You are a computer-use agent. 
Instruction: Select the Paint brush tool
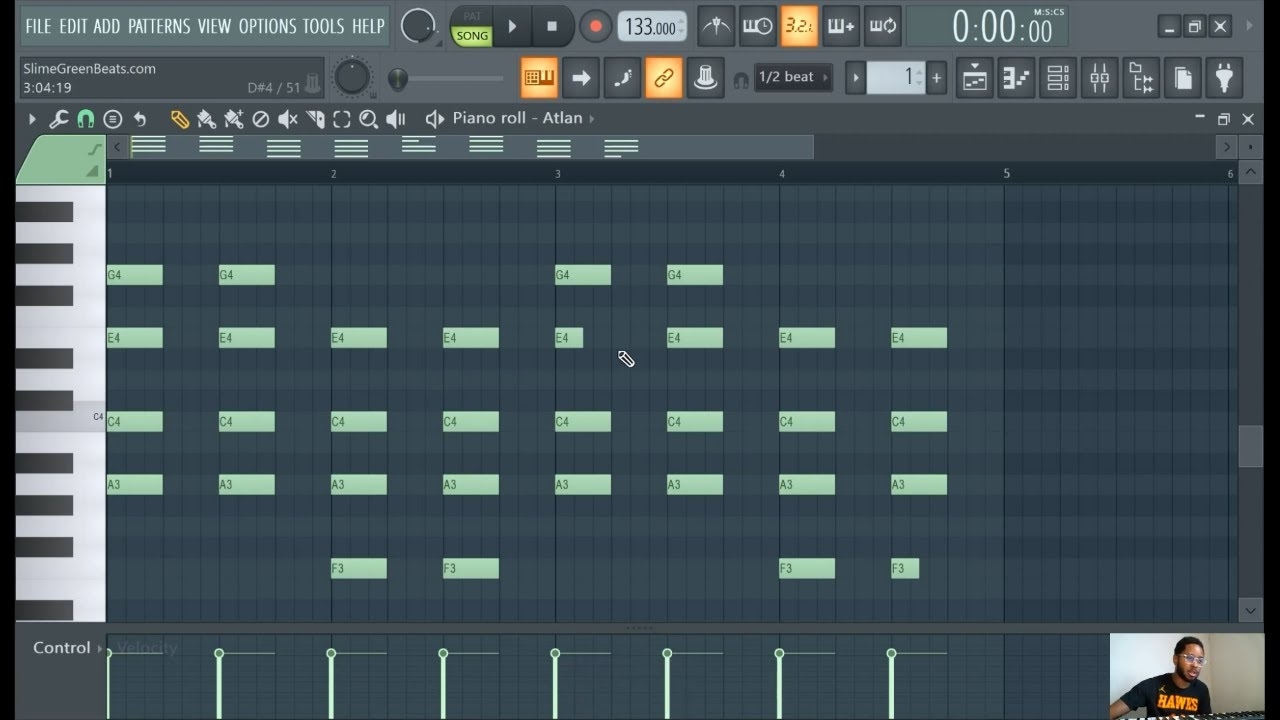207,118
